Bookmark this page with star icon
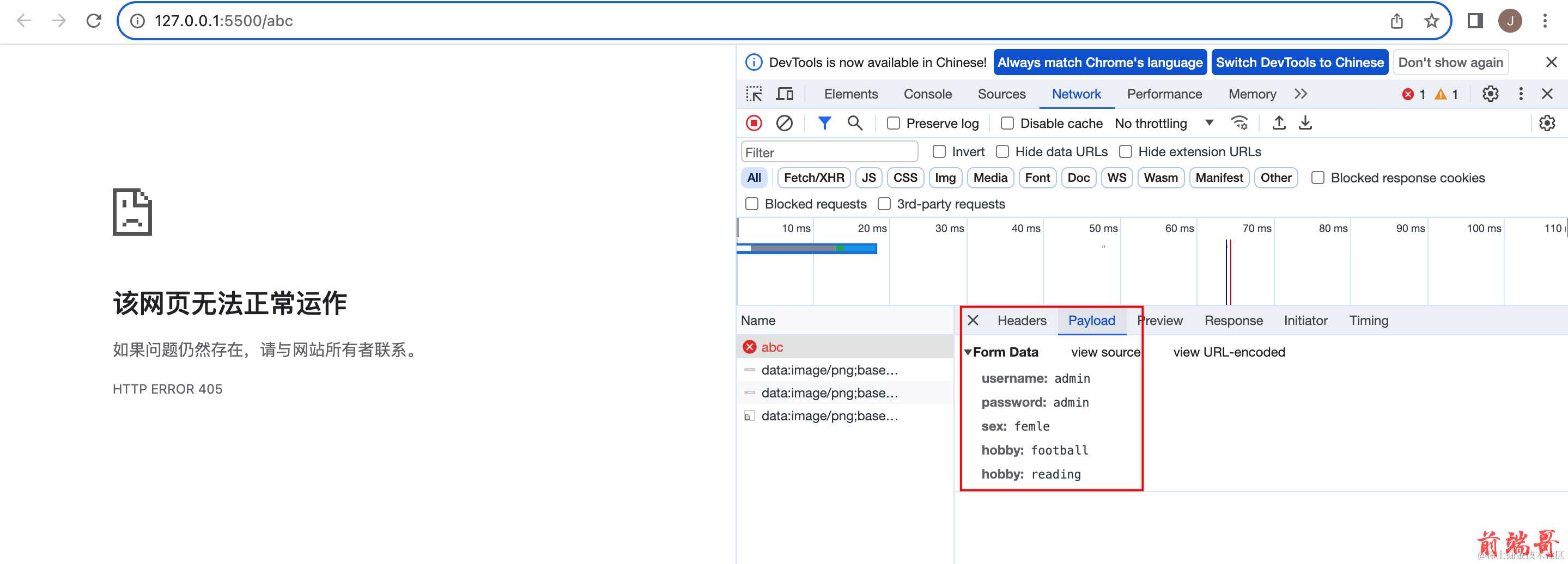Viewport: 1568px width, 564px height. click(x=1432, y=21)
